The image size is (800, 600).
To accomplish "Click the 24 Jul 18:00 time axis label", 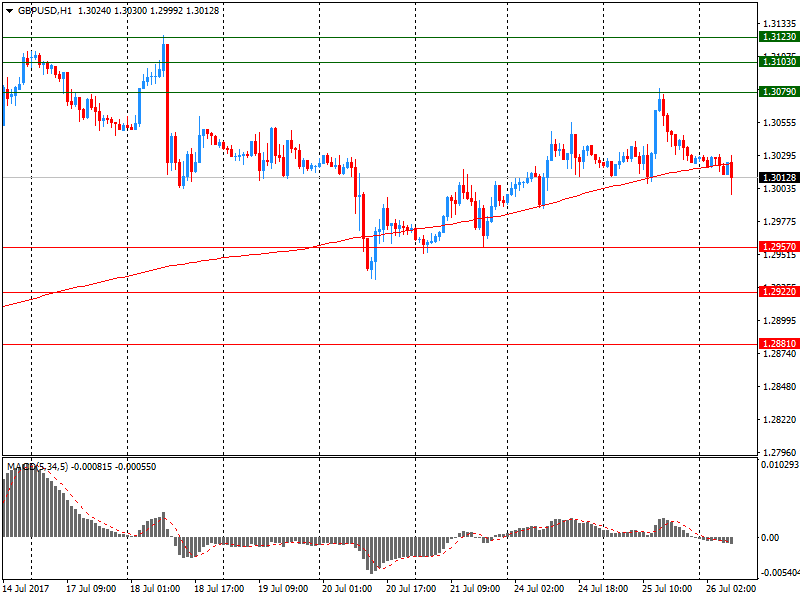I will 603,589.
